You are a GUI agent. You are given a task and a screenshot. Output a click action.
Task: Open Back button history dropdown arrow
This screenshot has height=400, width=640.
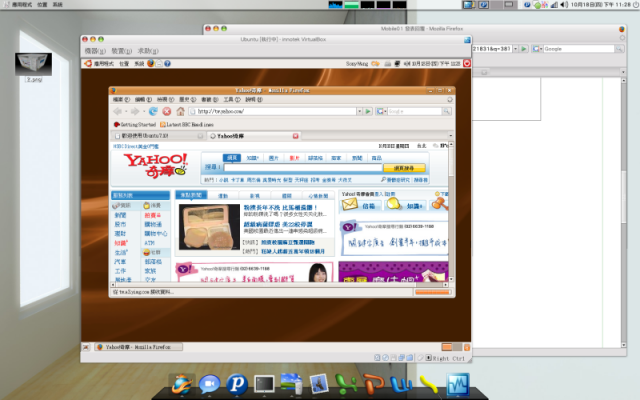pyautogui.click(x=126, y=111)
